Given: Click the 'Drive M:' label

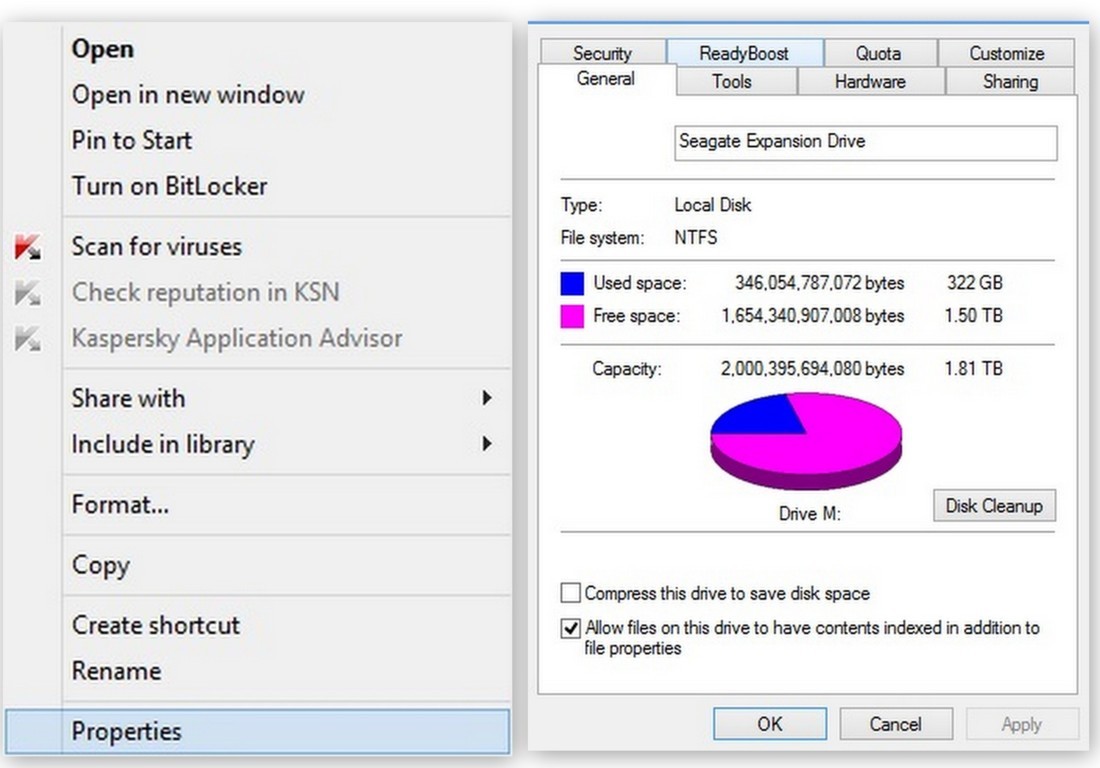Looking at the screenshot, I should coord(810,513).
